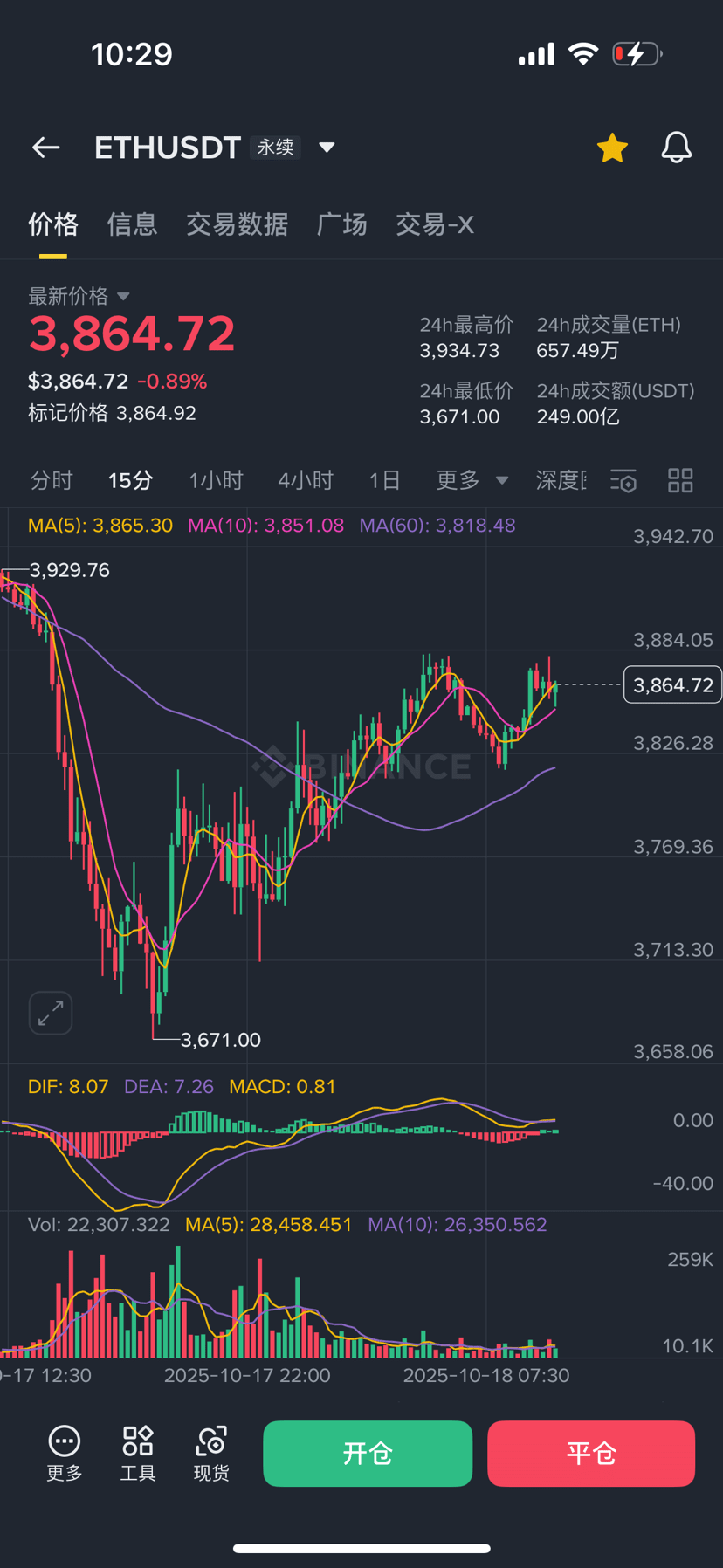Tap the 24h成交量 value 657.49万

pyautogui.click(x=578, y=351)
